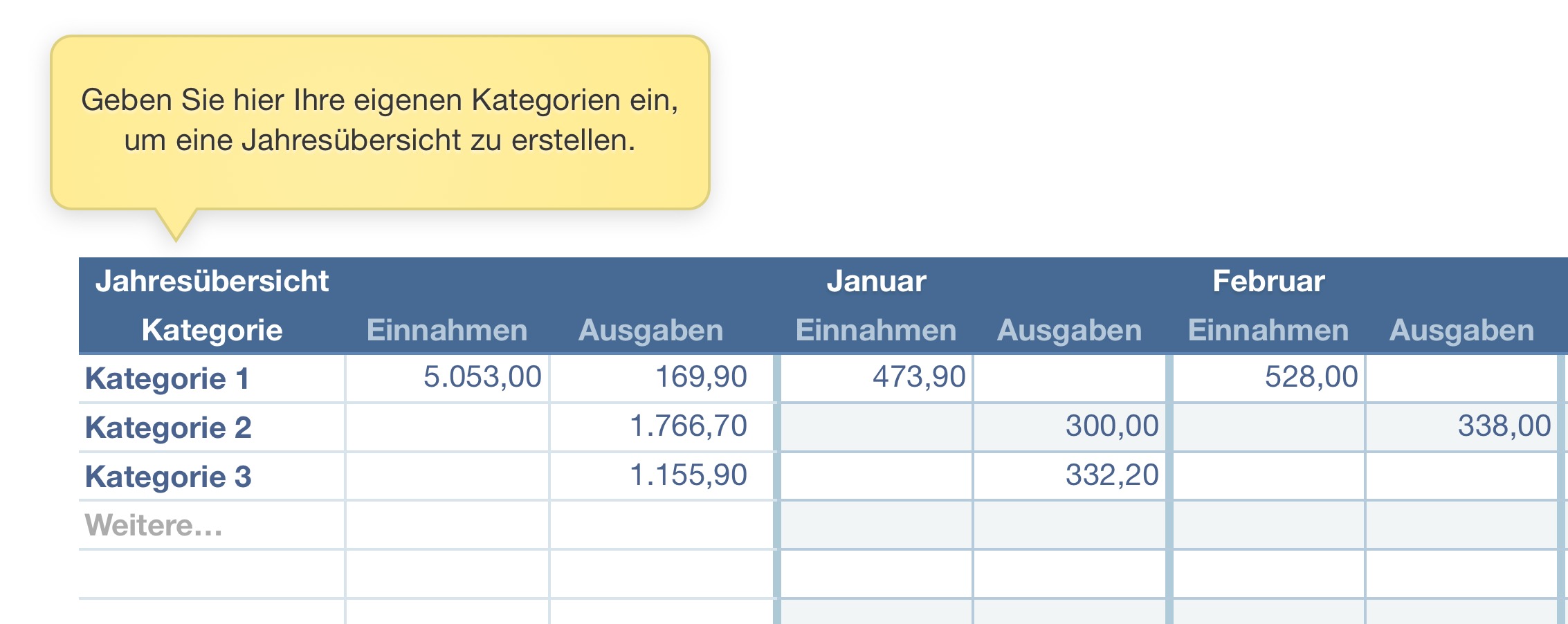Select the "Kategorie 1" row label

(x=167, y=378)
